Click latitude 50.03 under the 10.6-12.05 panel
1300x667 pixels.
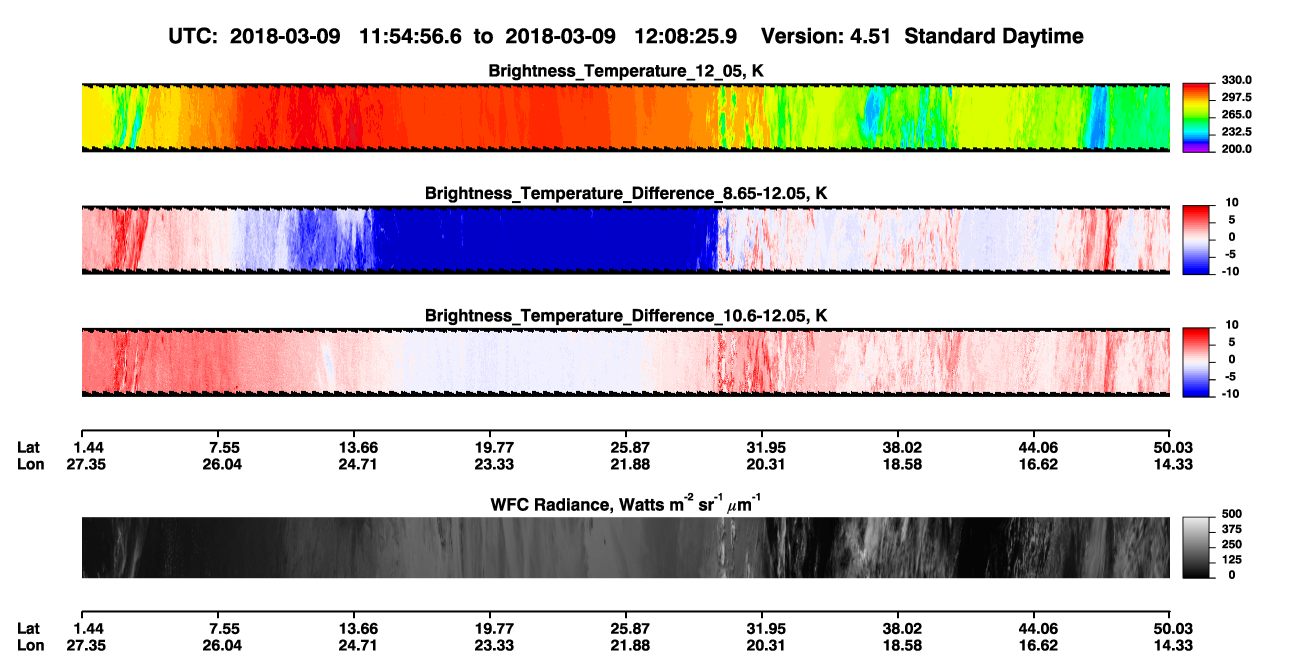coord(1170,447)
